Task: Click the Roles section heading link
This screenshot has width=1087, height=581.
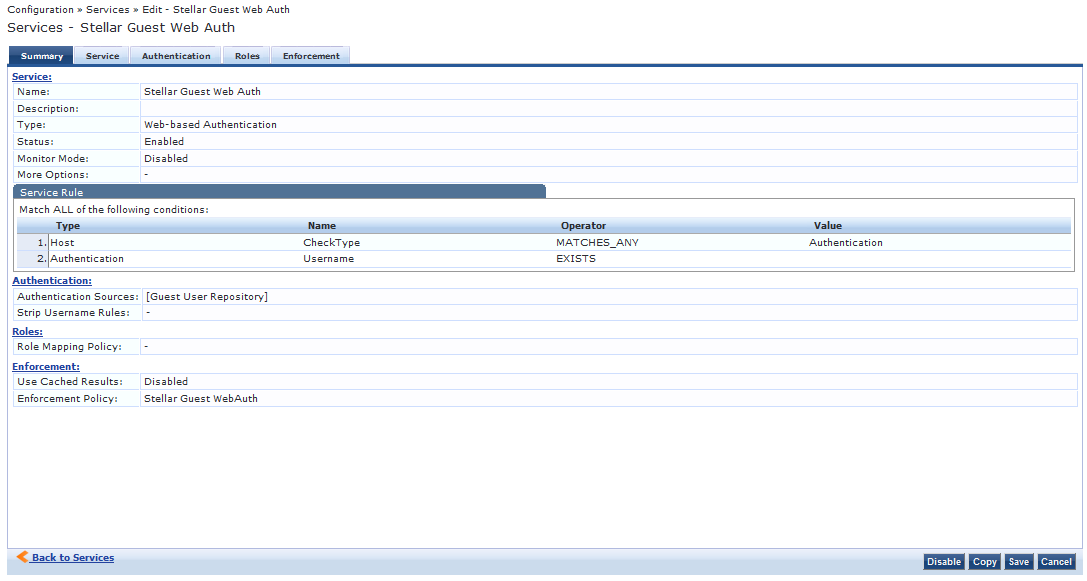Action: coord(27,331)
